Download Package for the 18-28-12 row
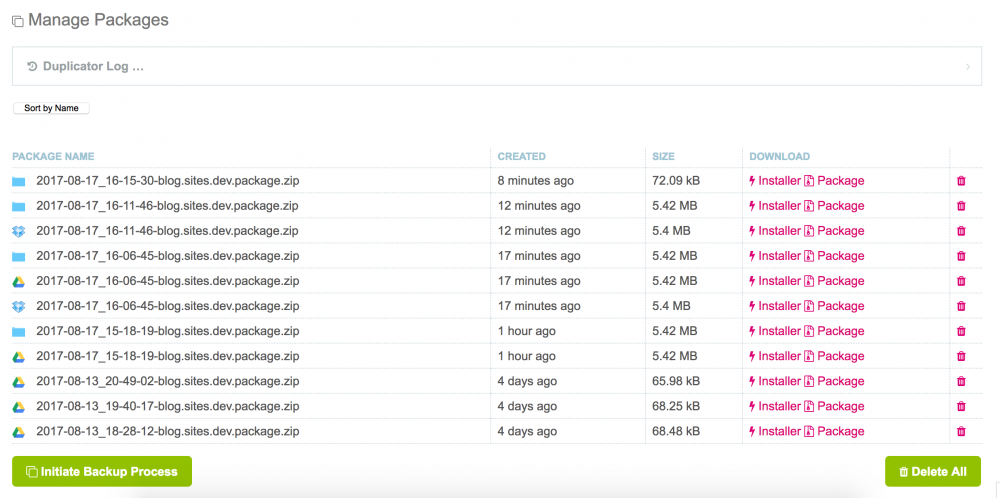The width and height of the screenshot is (1000, 498). [x=834, y=432]
